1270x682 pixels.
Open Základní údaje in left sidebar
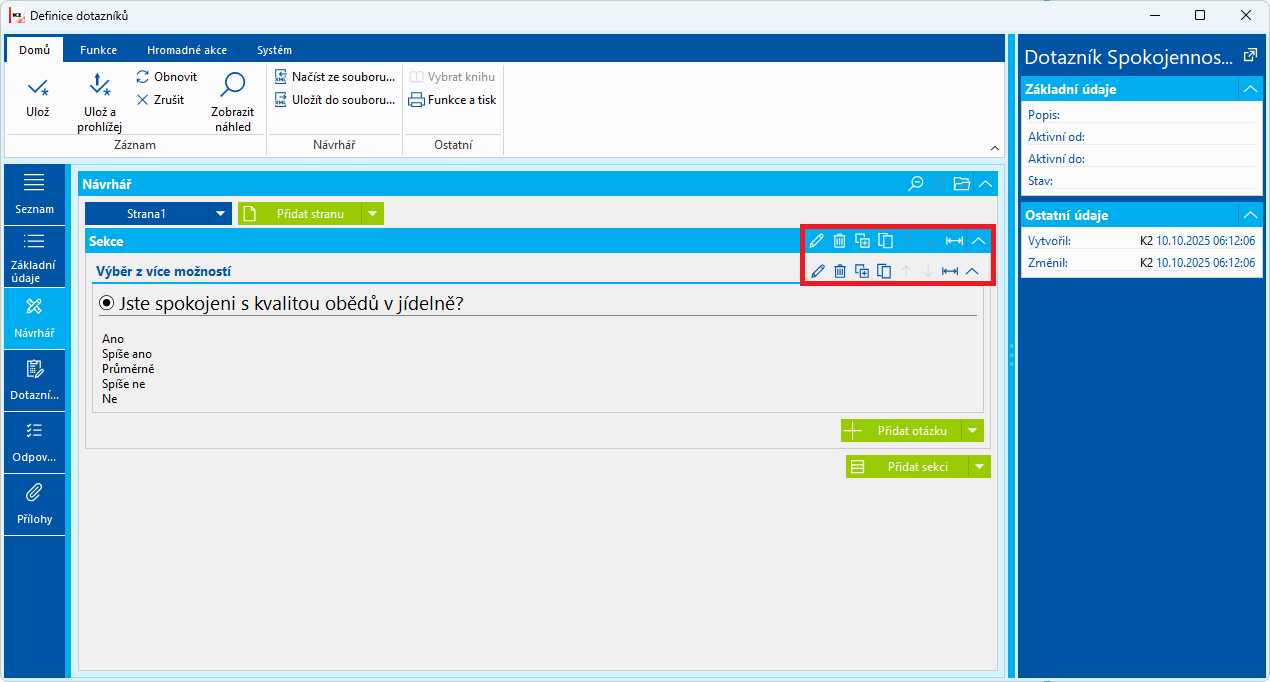point(34,257)
